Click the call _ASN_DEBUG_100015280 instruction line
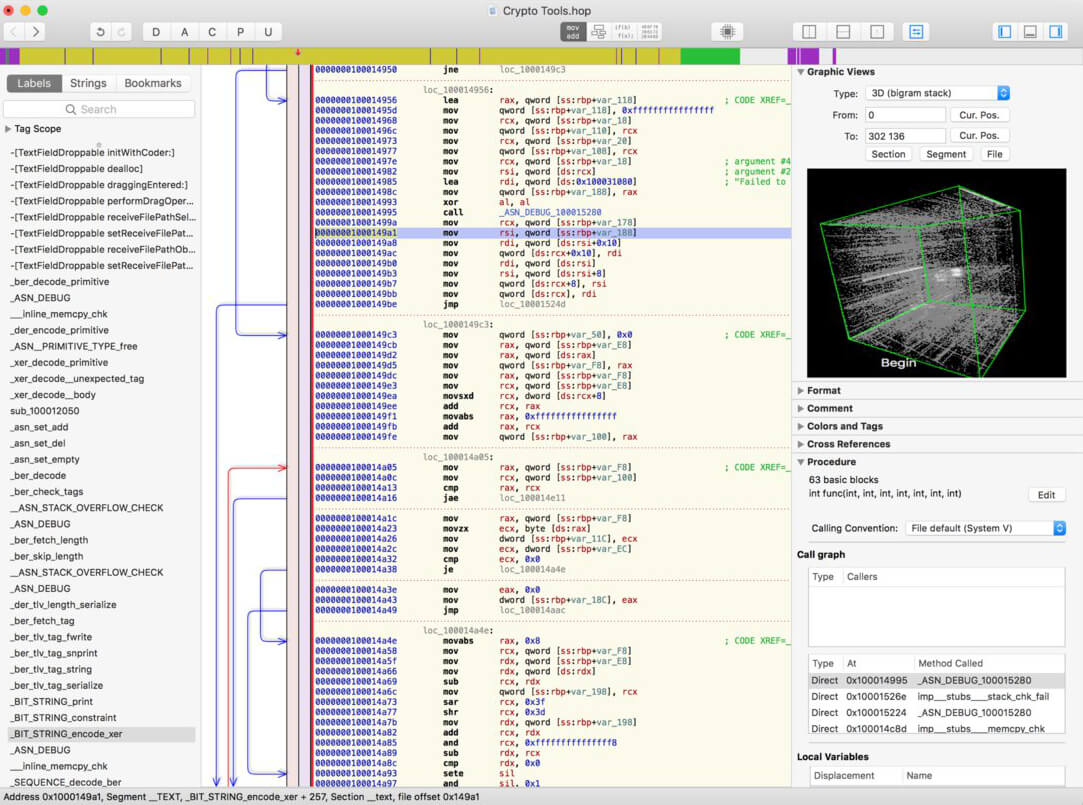Viewport: 1083px width, 805px height. coord(553,212)
